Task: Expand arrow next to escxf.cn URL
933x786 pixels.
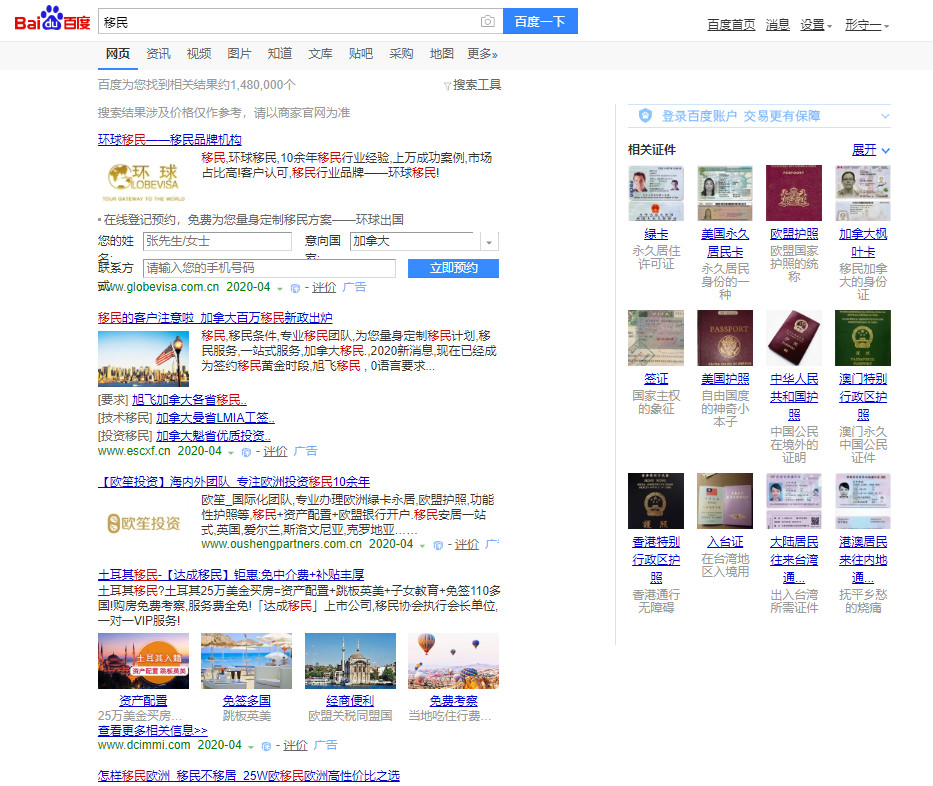Action: (231, 453)
